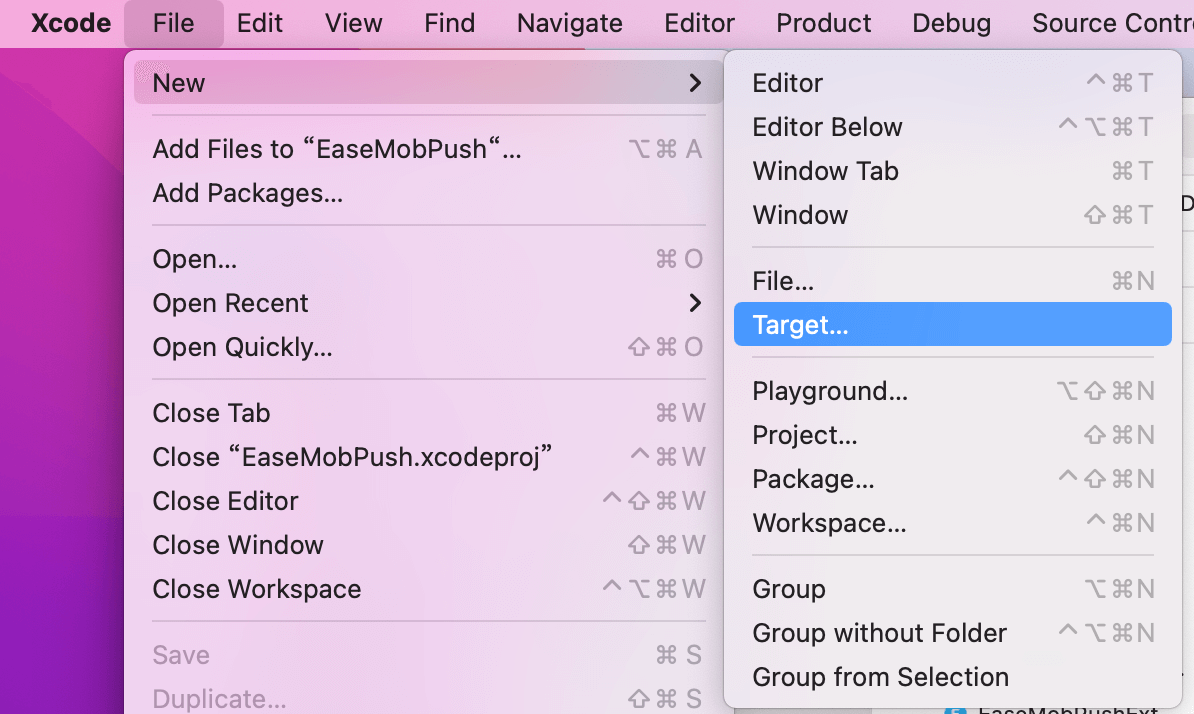Open the Source Control menu
The width and height of the screenshot is (1194, 714).
point(1113,23)
